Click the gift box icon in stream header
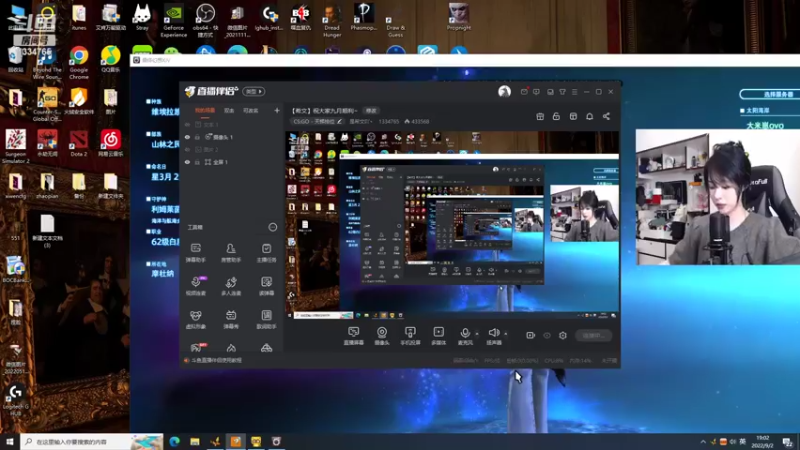800x450 pixels. click(x=540, y=116)
